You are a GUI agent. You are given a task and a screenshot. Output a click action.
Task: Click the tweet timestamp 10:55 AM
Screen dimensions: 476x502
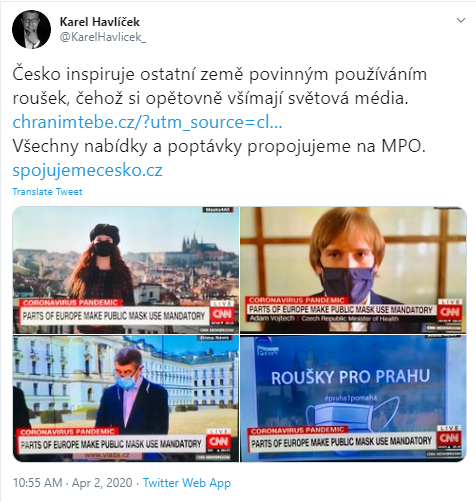[37, 483]
